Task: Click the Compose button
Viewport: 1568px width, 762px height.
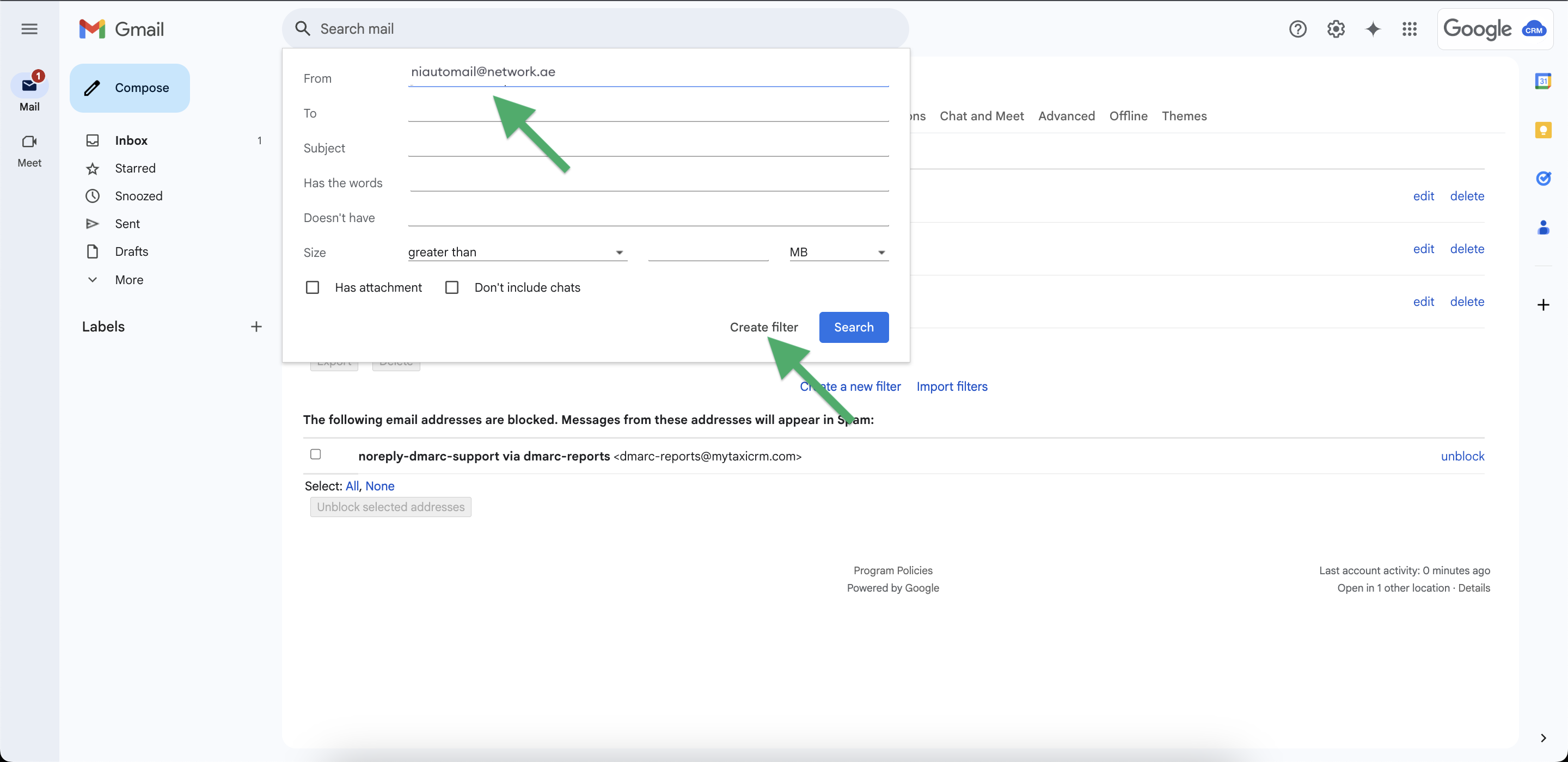Action: point(130,88)
